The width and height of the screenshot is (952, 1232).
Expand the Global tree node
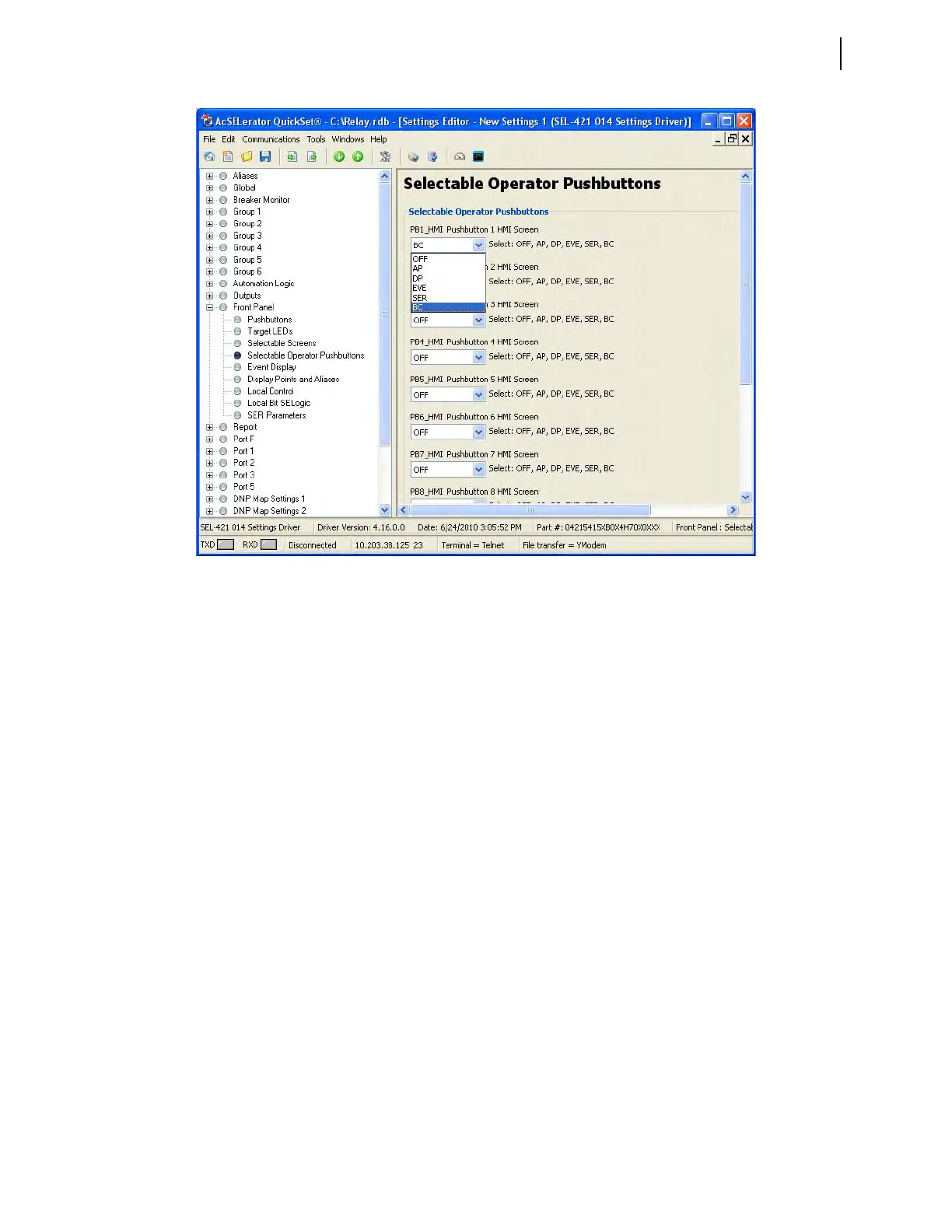[x=209, y=187]
